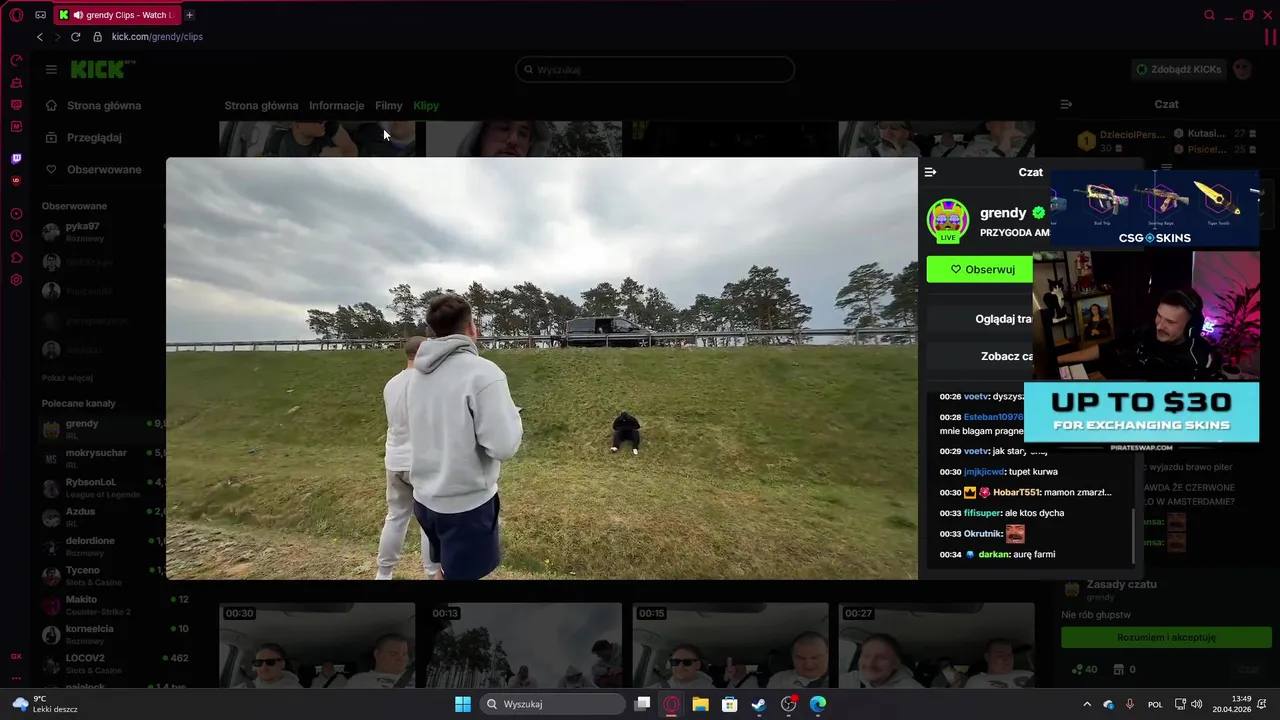The image size is (1280, 720).
Task: Open the volume tray icon
Action: pos(1197,704)
